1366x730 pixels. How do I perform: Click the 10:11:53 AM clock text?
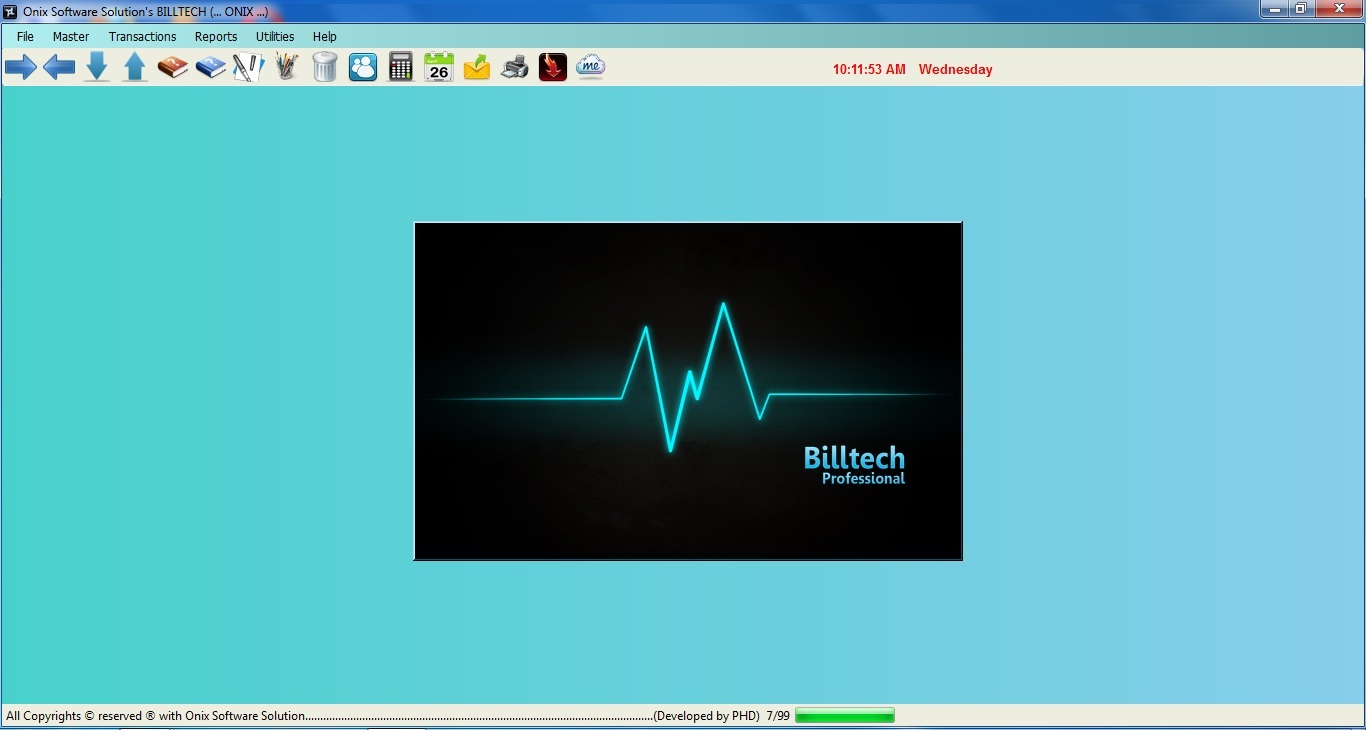click(869, 69)
